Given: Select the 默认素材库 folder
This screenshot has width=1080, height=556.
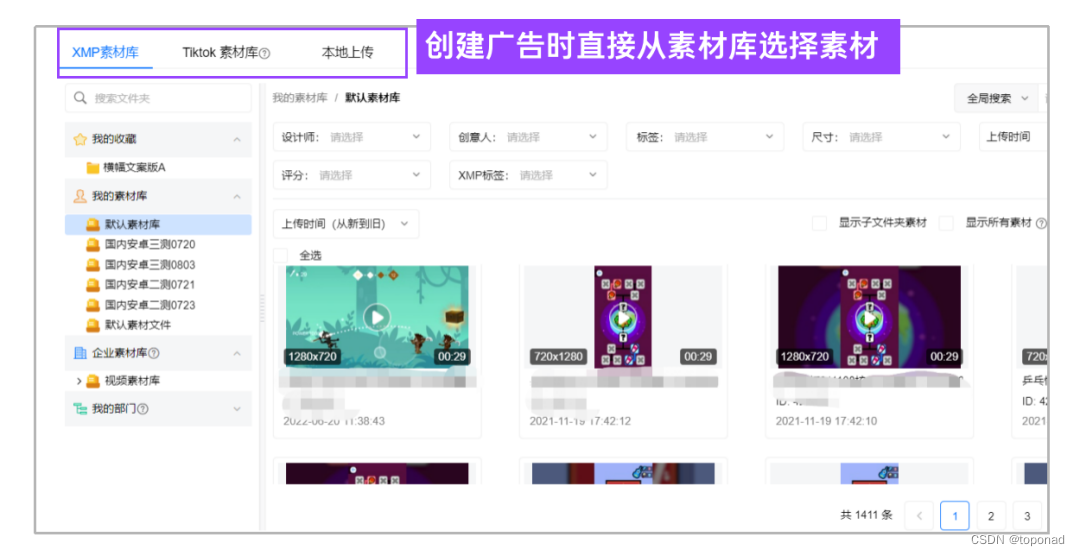Looking at the screenshot, I should (158, 225).
